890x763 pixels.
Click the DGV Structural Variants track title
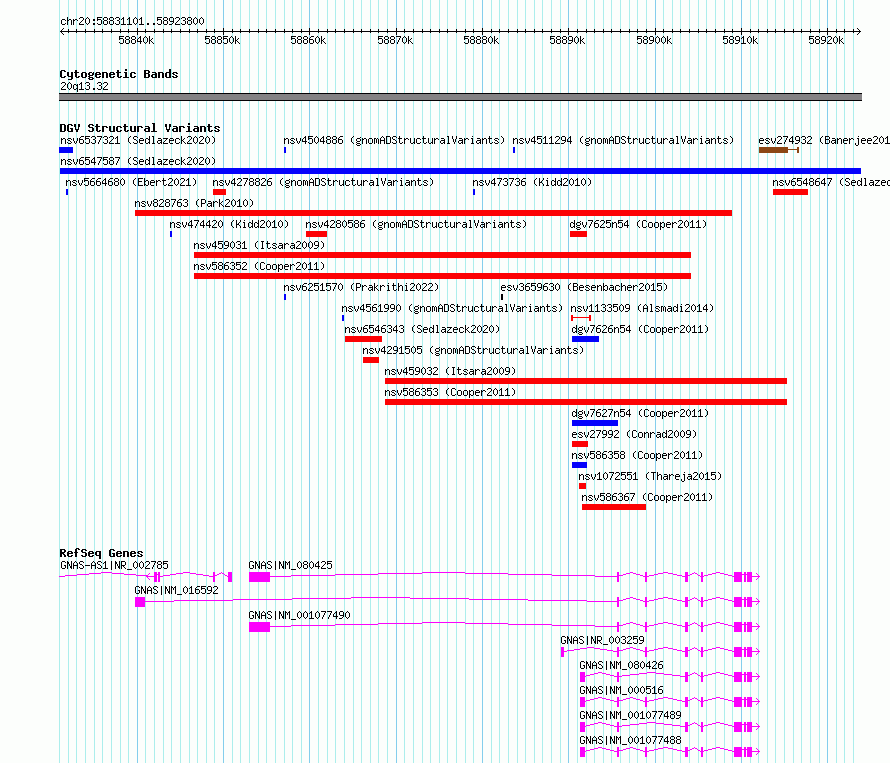140,128
